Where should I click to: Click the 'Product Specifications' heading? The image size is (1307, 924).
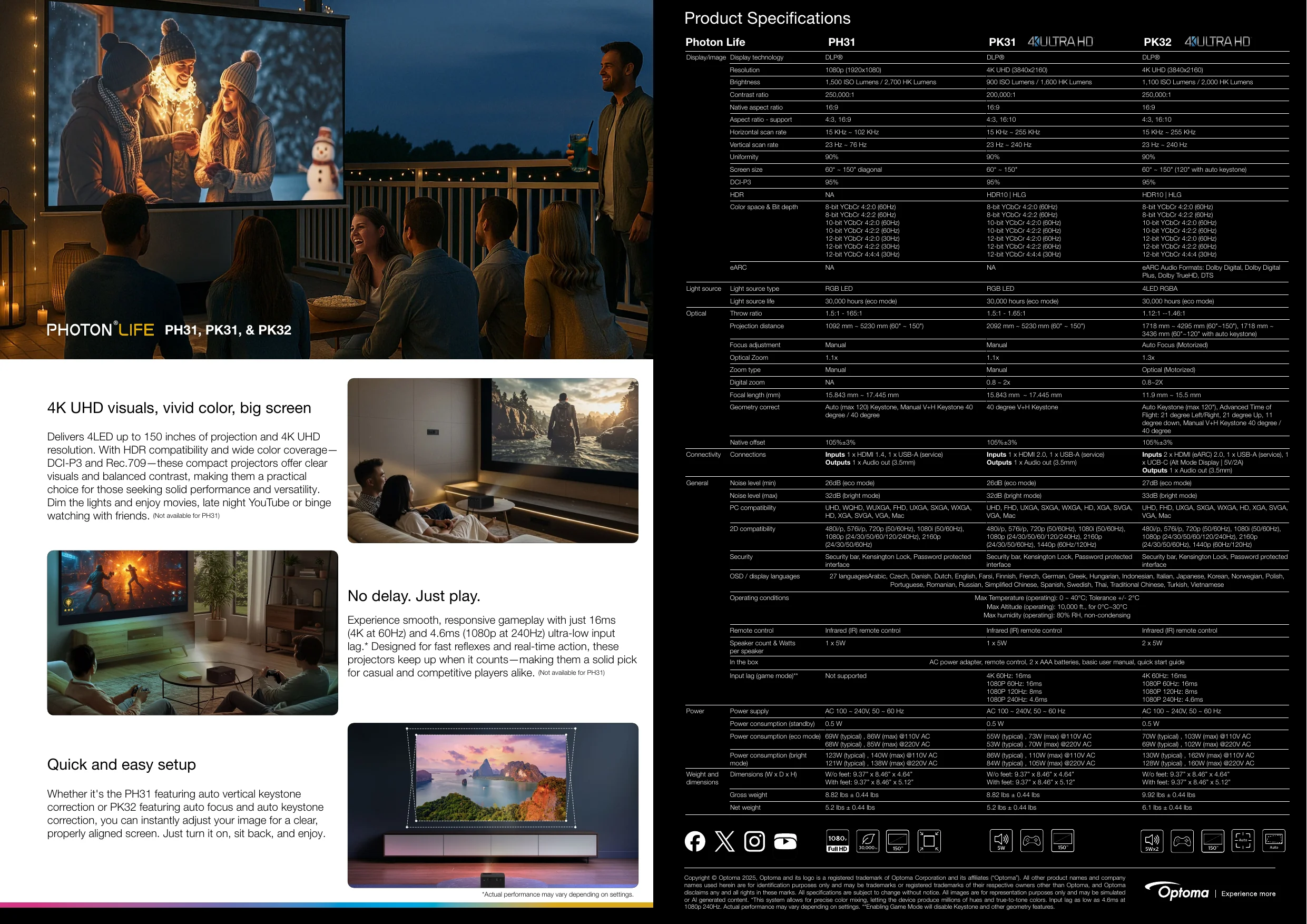[x=768, y=18]
